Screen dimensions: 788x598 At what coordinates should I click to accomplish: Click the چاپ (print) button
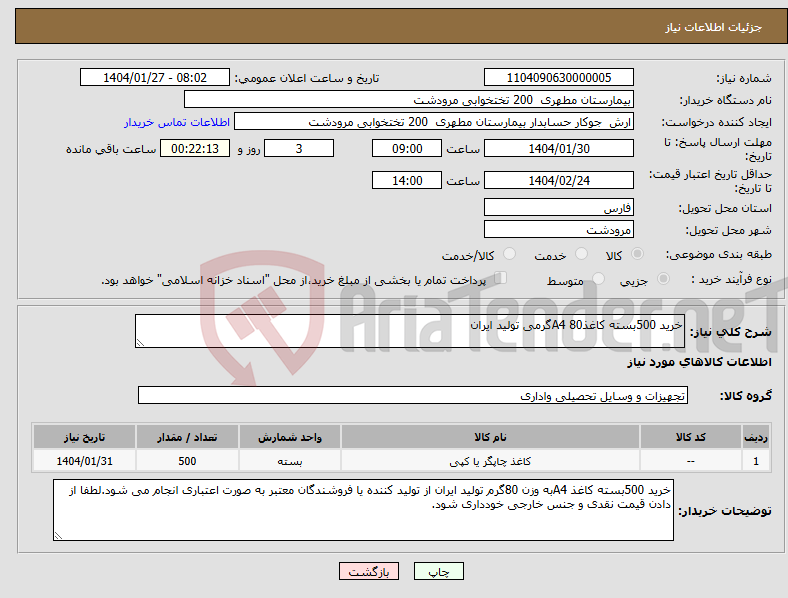click(x=438, y=571)
